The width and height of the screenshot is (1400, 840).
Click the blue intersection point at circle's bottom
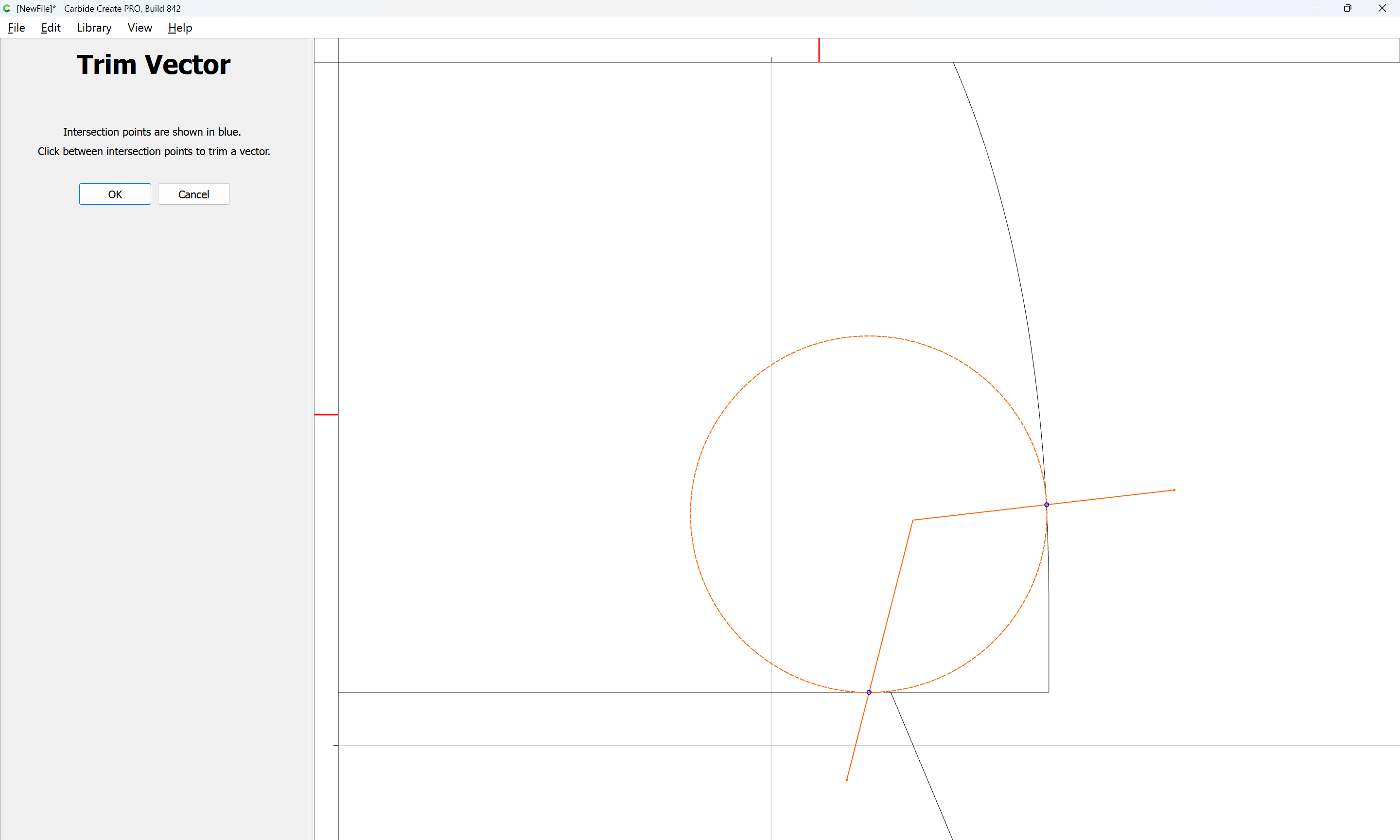(x=869, y=692)
